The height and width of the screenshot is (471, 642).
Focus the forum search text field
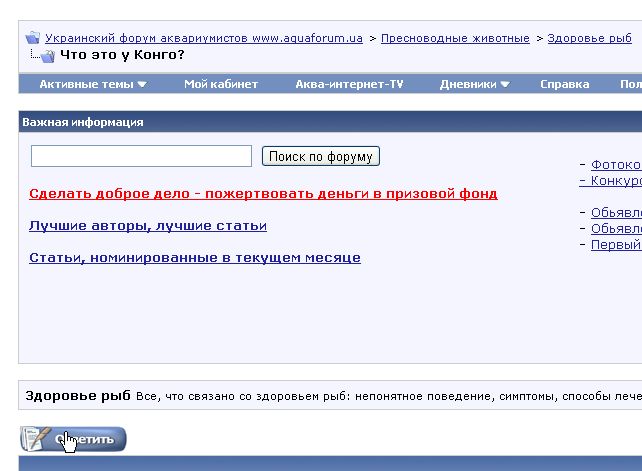coord(141,156)
